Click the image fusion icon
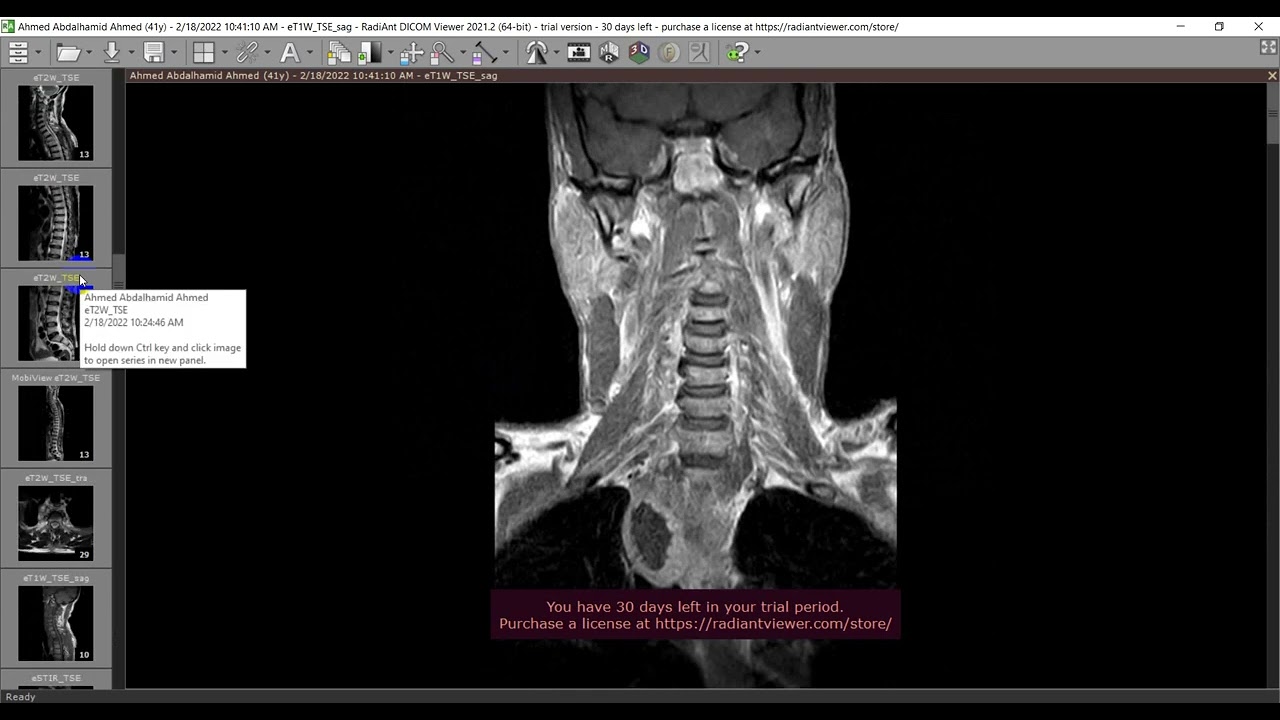 [669, 52]
